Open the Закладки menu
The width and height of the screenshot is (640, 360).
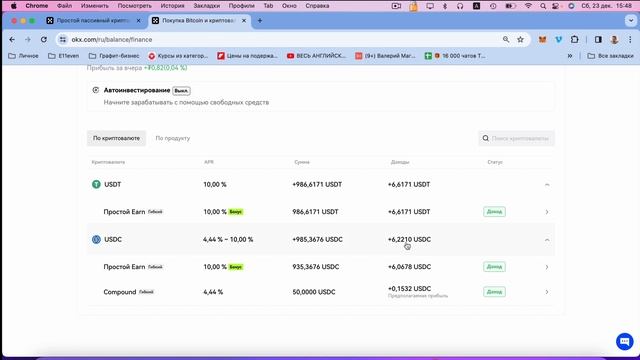[x=207, y=6]
